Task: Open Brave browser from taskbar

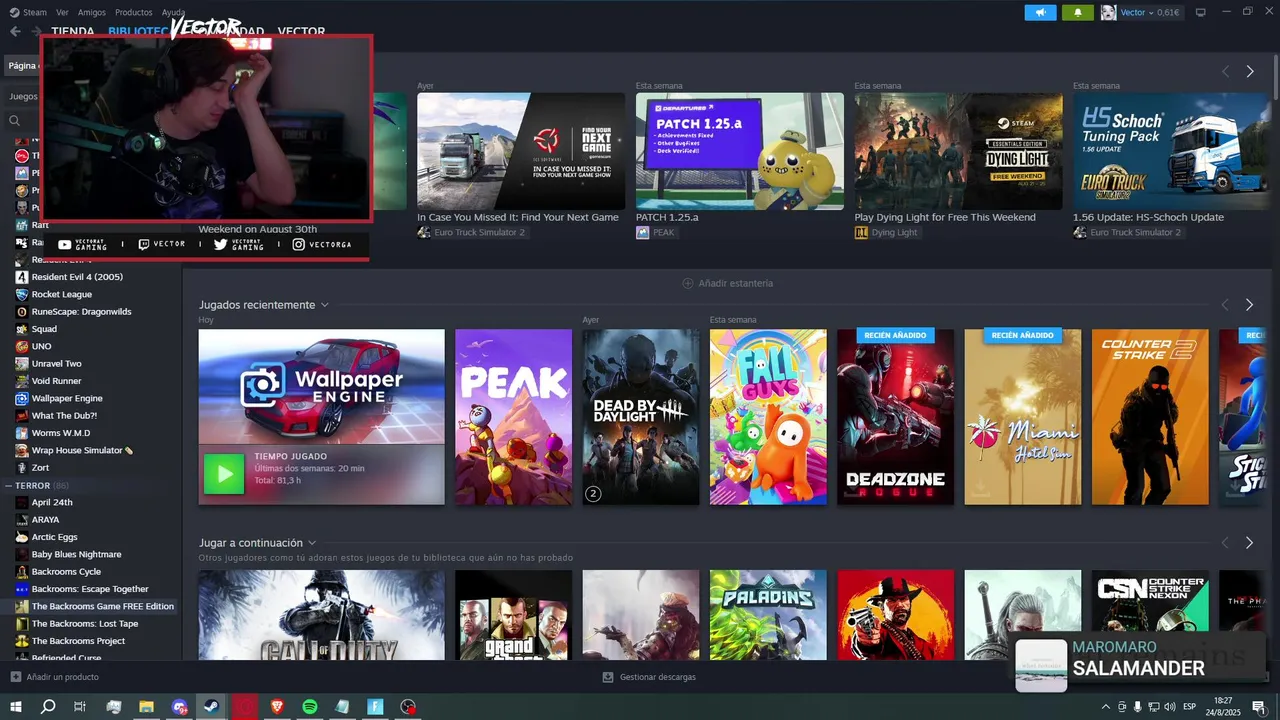Action: click(276, 707)
